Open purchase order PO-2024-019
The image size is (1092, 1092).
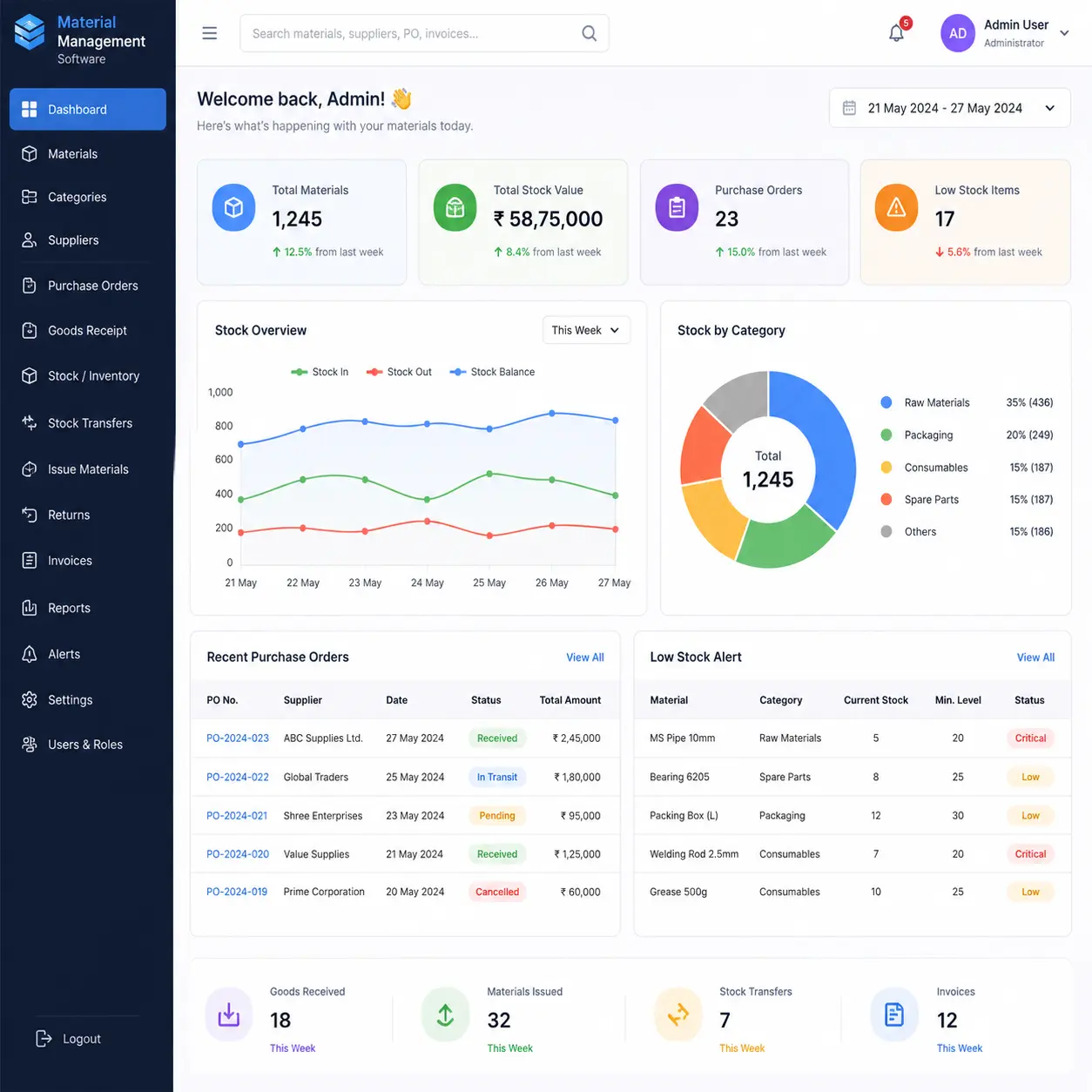tap(237, 892)
